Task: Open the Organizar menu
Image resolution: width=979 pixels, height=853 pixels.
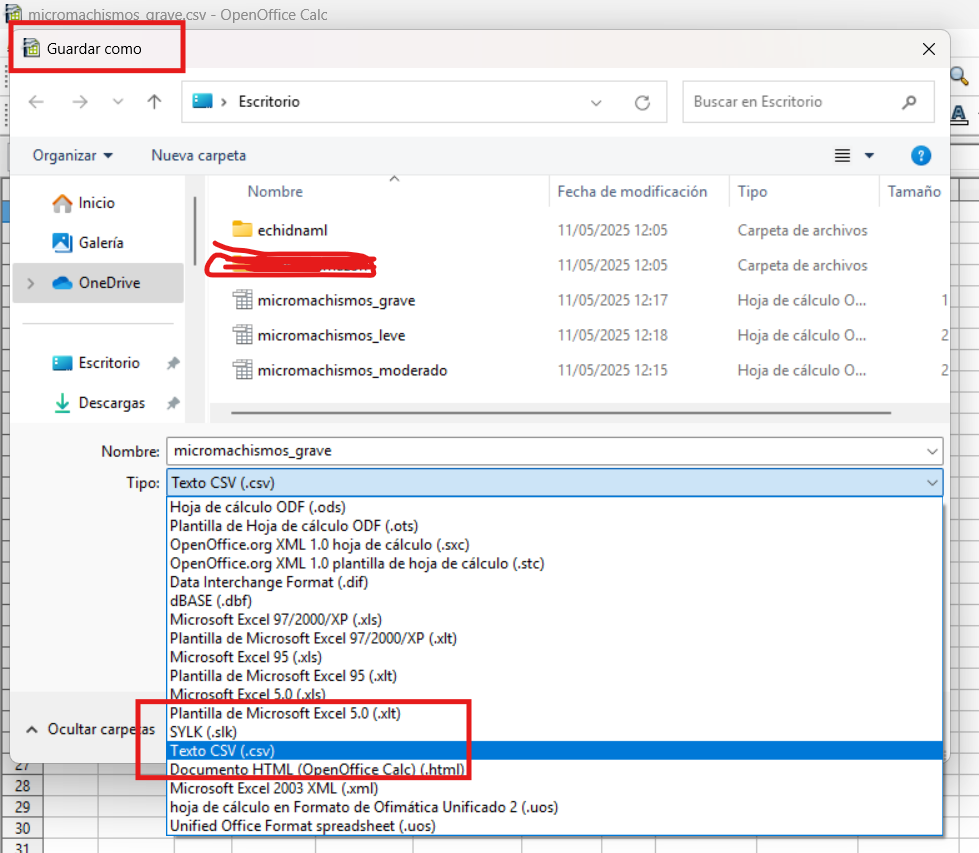Action: (72, 155)
